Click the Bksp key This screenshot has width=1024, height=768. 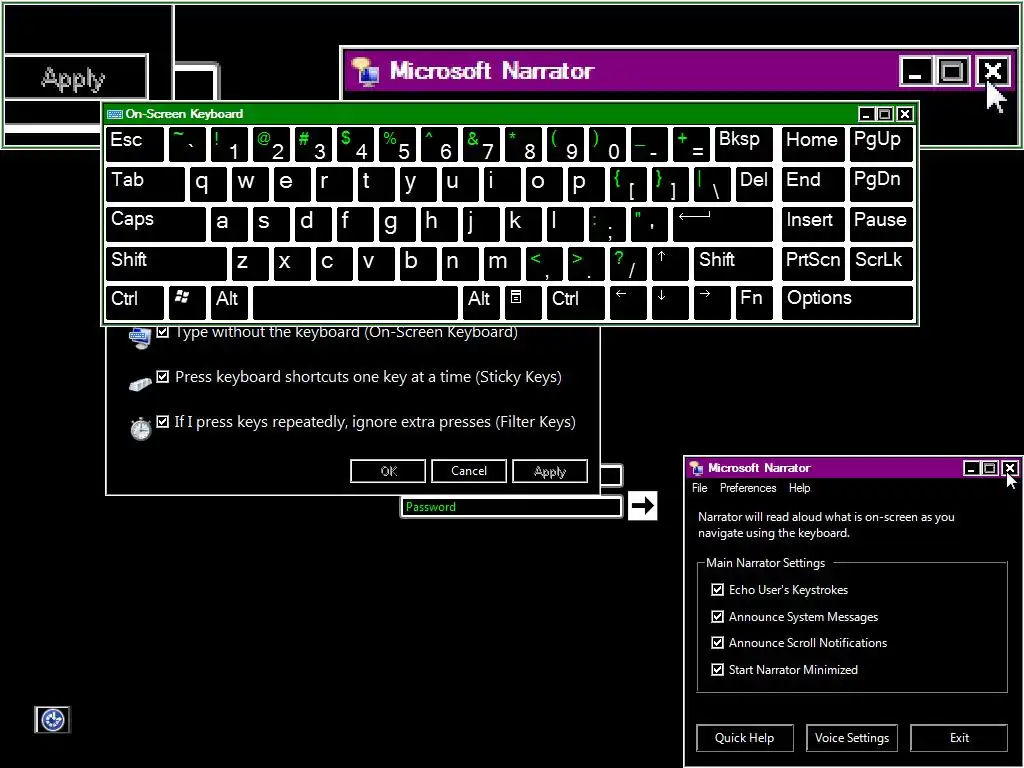tap(744, 144)
